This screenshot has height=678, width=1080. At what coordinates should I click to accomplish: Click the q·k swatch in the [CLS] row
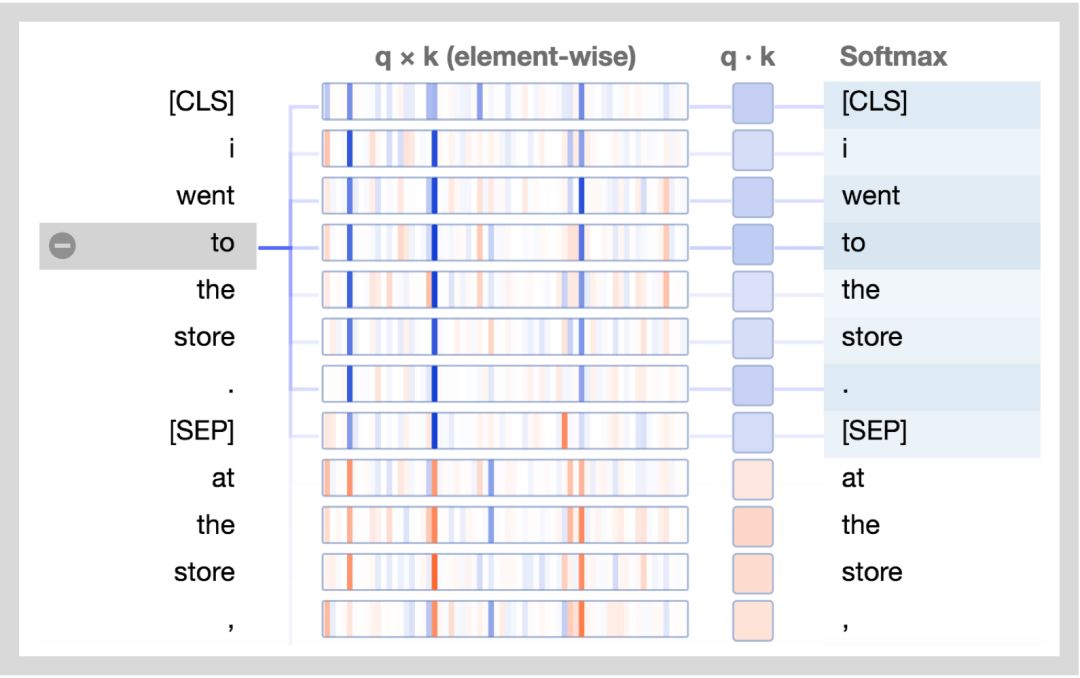pos(753,103)
